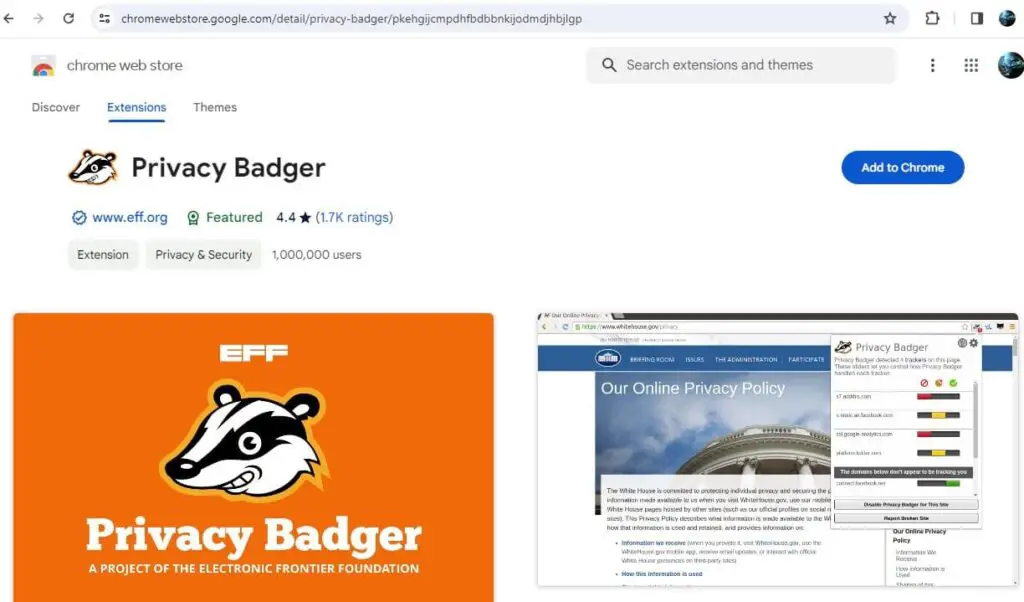Click the search magnifier icon
Screen dimensions: 1024x602
click(609, 65)
